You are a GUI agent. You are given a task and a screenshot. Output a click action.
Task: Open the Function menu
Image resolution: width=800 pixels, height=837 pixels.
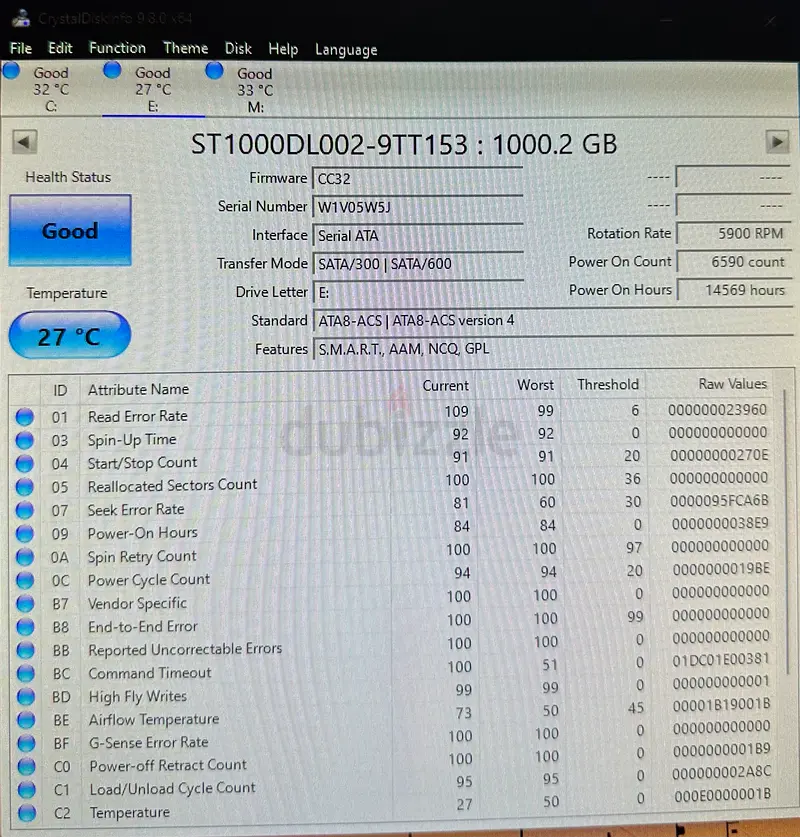[x=117, y=48]
